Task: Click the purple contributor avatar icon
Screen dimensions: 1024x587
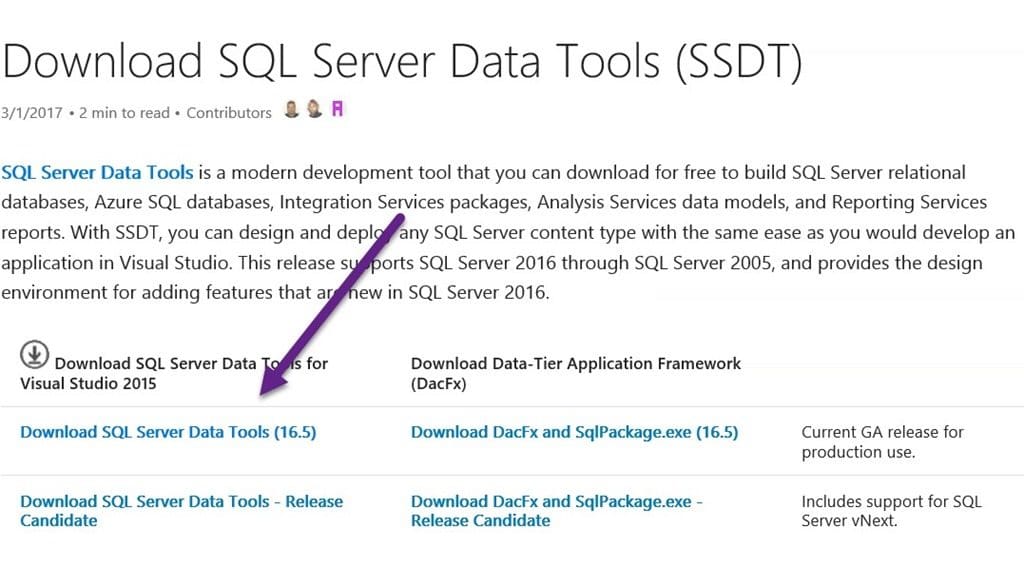Action: click(337, 109)
